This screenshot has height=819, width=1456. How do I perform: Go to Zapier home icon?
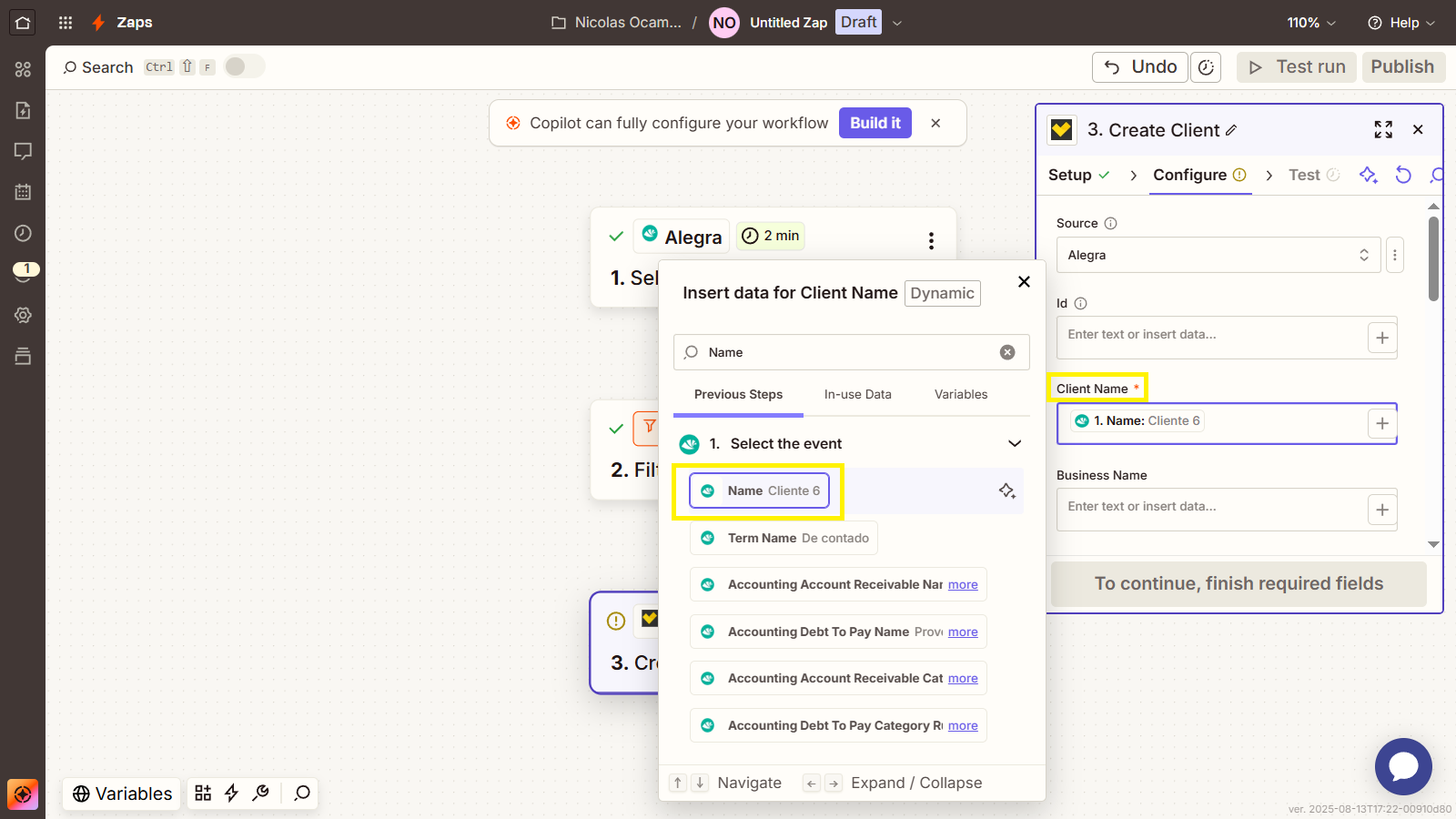[x=23, y=23]
